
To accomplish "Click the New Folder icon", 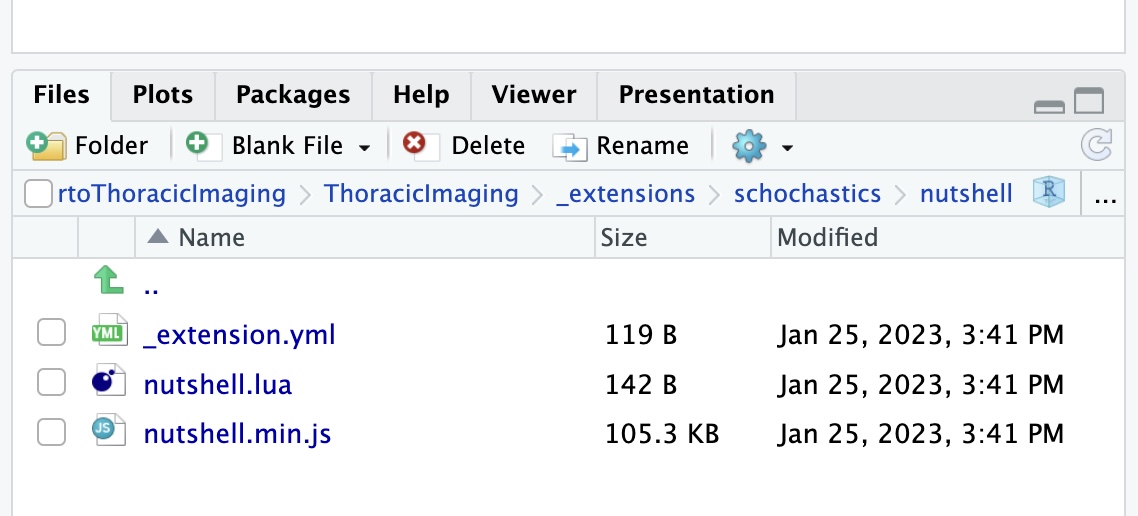I will click(x=46, y=146).
